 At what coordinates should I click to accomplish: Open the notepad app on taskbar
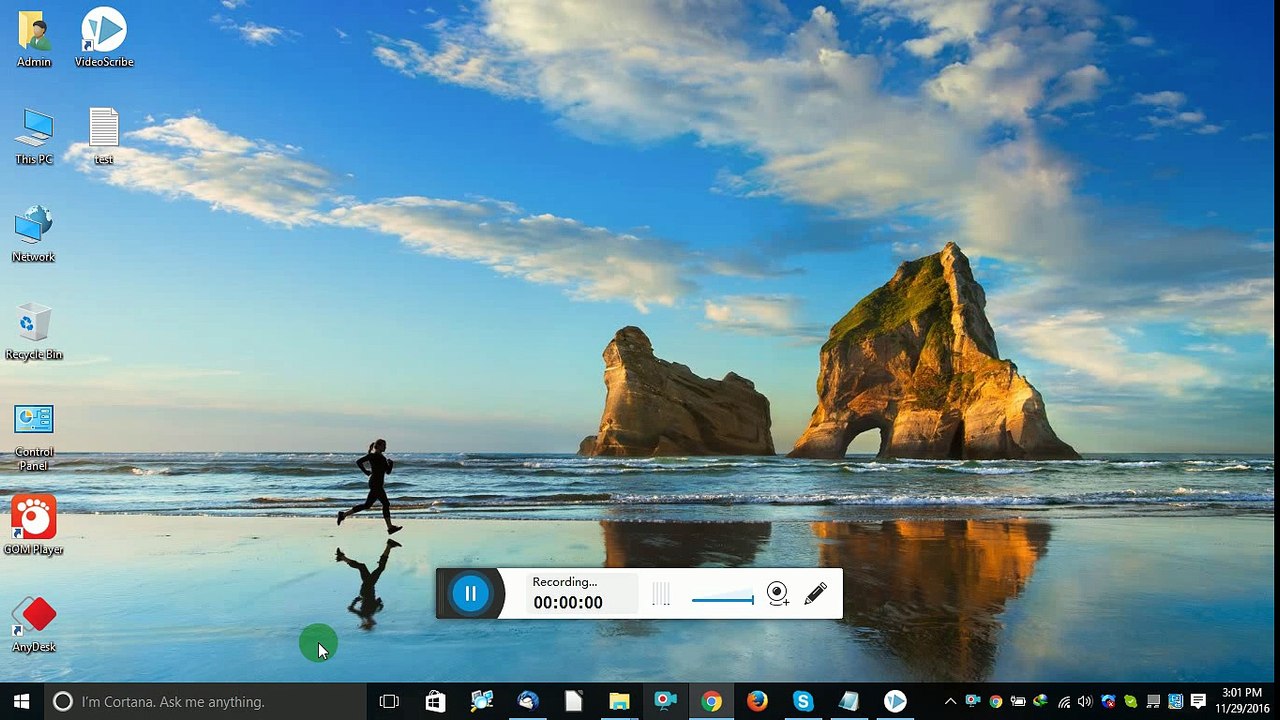[x=849, y=702]
